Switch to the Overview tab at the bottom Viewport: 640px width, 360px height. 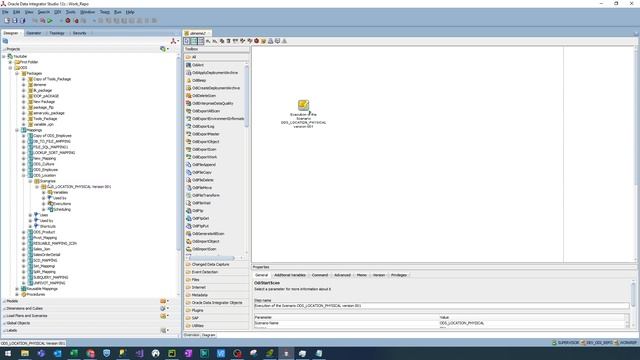[x=191, y=335]
